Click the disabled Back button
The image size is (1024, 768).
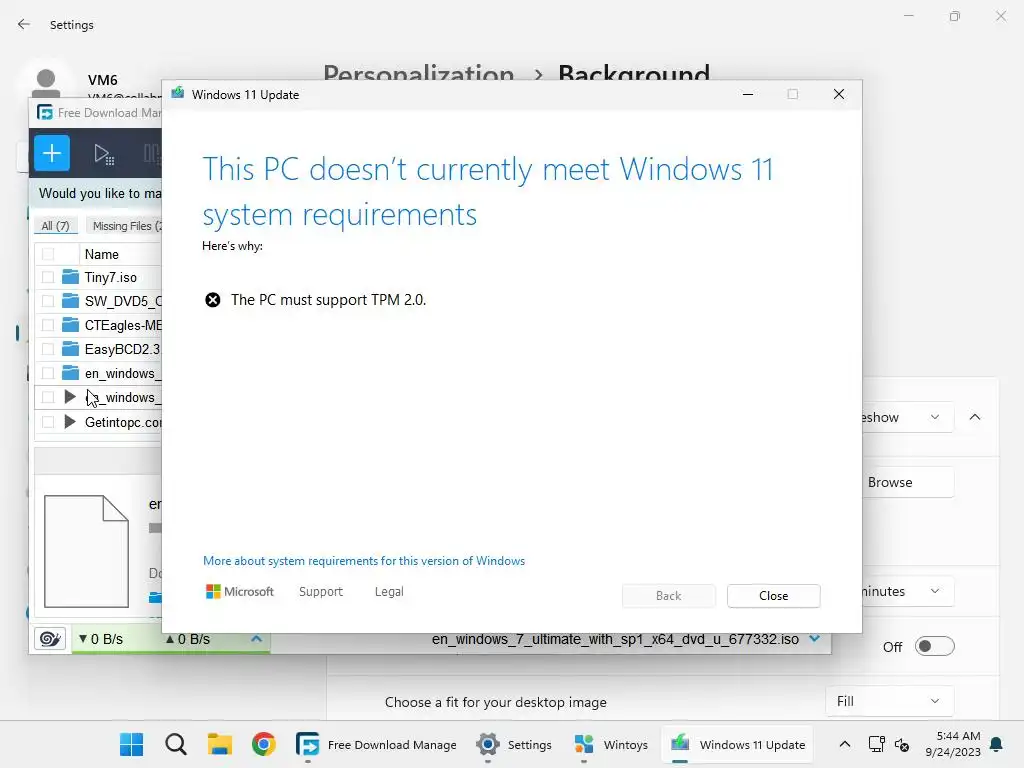669,596
